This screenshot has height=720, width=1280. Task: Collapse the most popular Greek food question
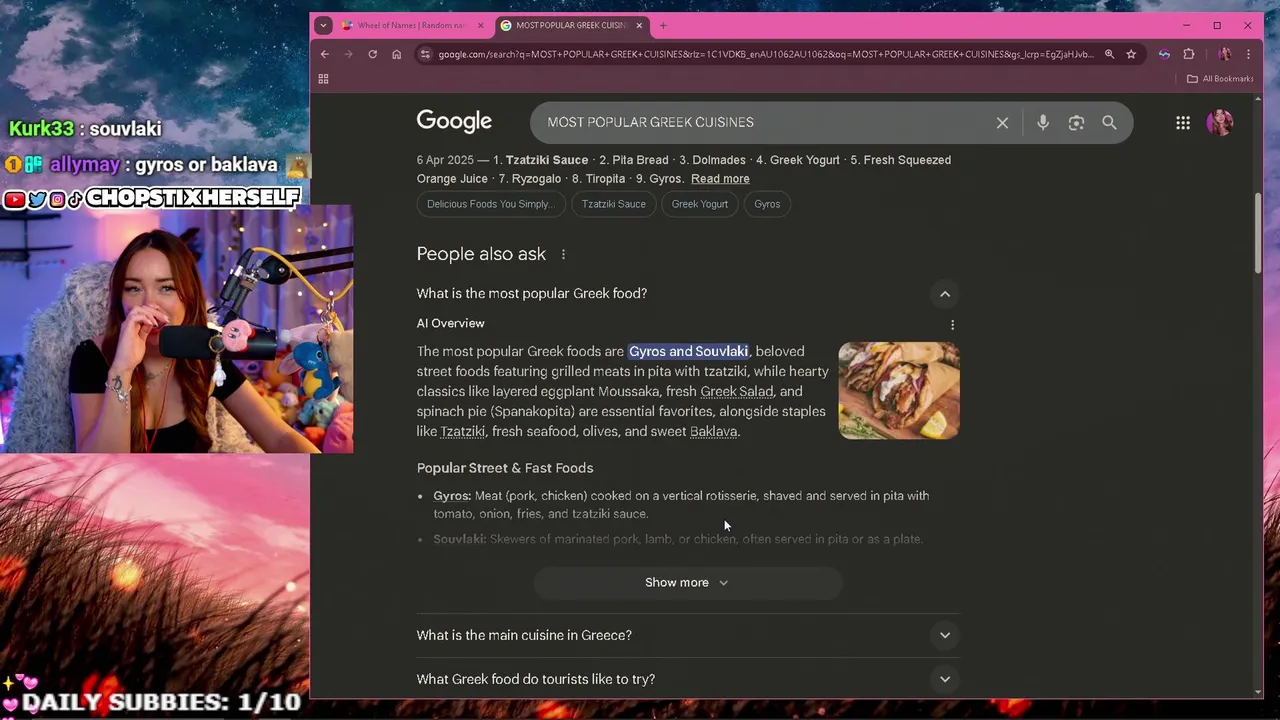[x=944, y=294]
